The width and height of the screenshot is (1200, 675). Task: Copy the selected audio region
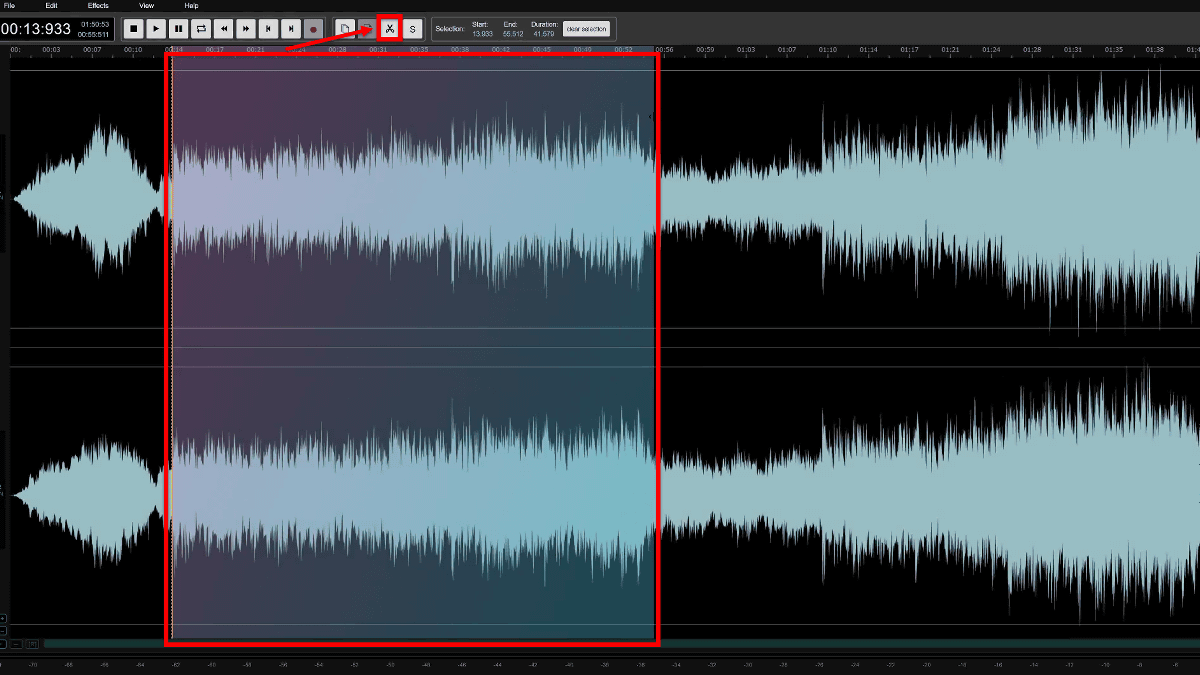tap(345, 29)
